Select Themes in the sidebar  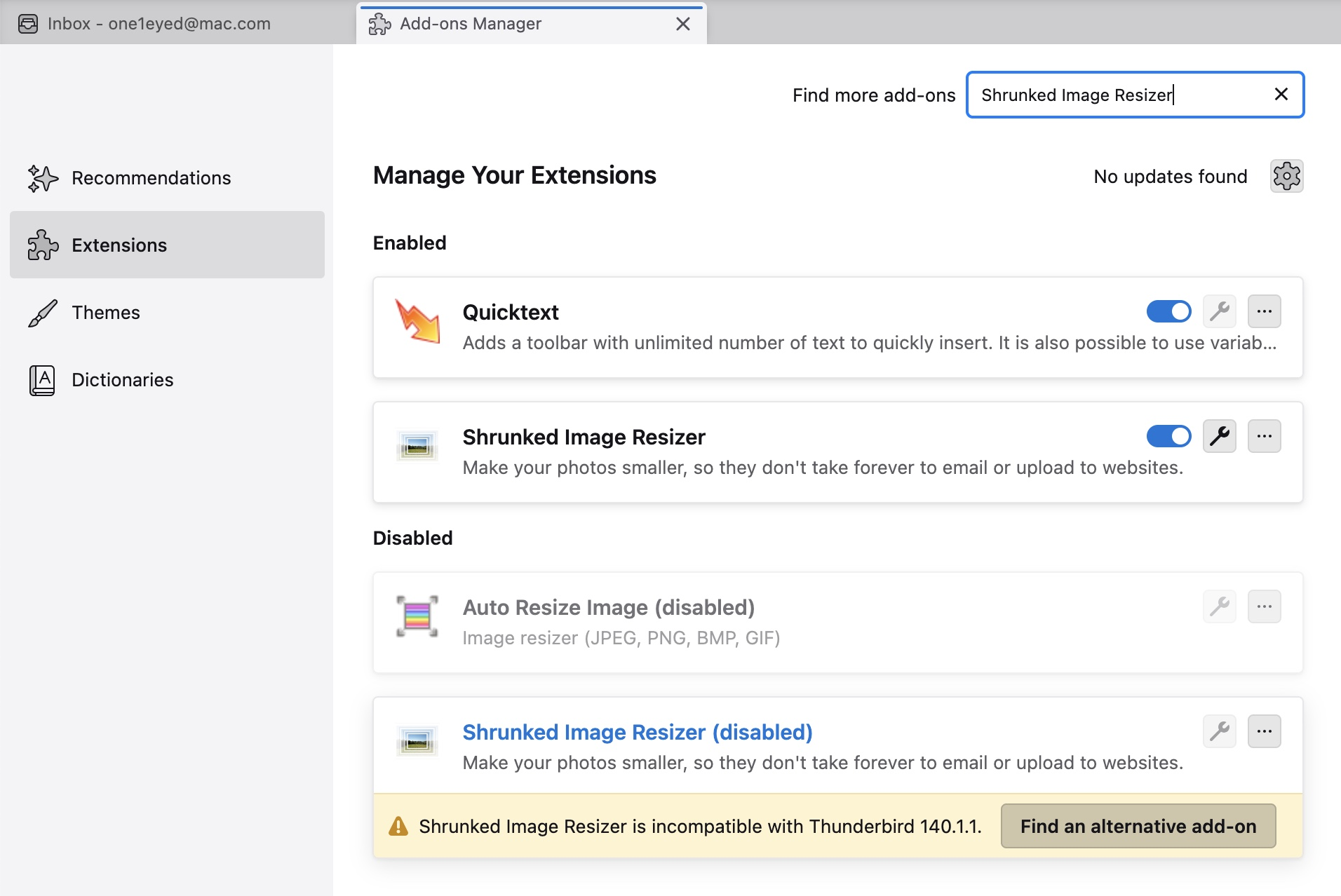106,313
